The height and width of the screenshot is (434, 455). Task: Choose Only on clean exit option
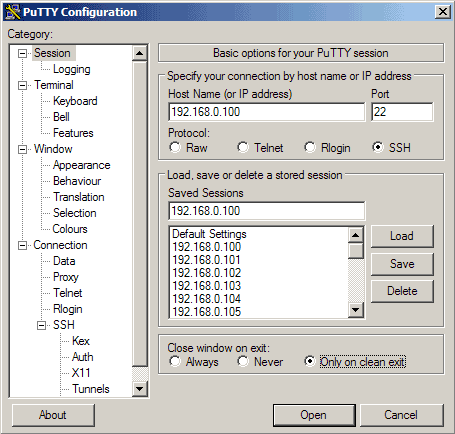(310, 361)
